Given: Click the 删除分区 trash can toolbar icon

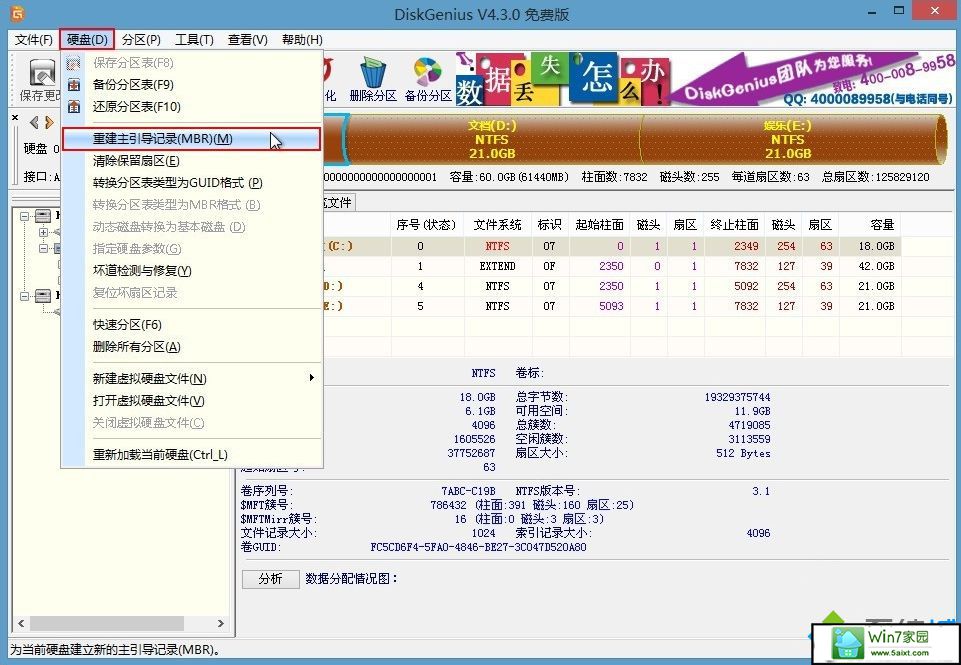Looking at the screenshot, I should pyautogui.click(x=373, y=72).
